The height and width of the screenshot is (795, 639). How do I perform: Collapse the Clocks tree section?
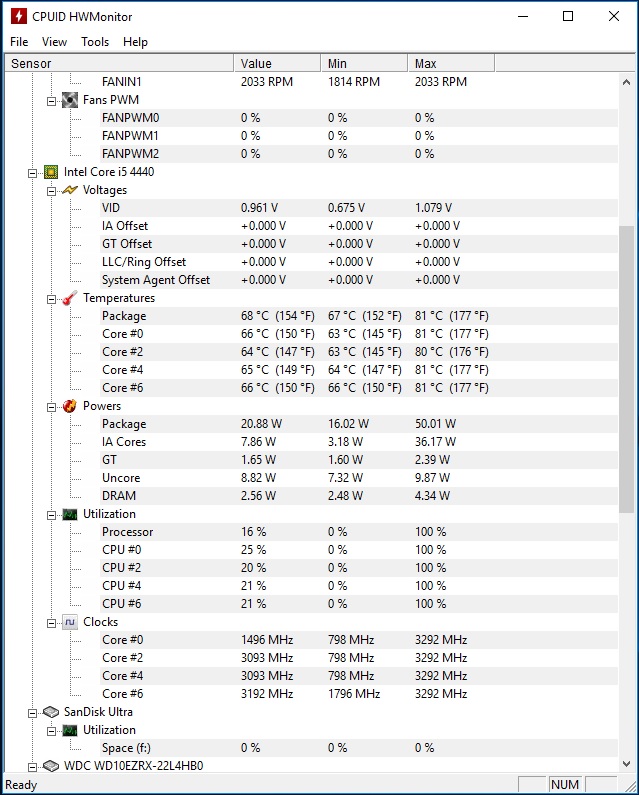tap(52, 622)
